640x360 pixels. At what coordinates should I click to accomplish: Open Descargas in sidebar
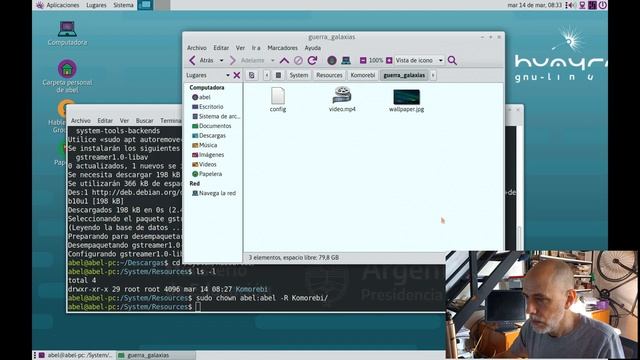coord(209,136)
